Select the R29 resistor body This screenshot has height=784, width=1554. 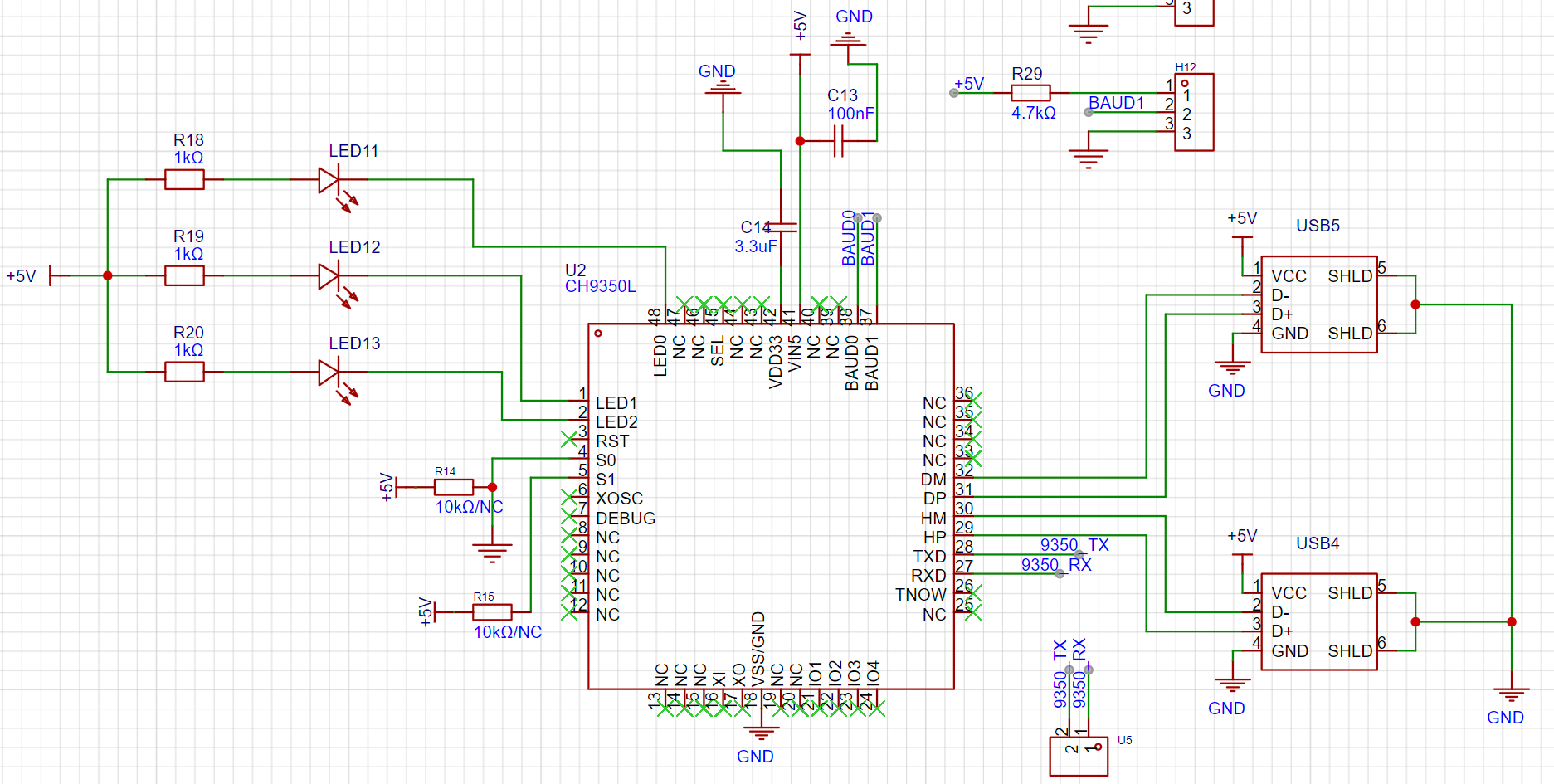pos(1030,93)
